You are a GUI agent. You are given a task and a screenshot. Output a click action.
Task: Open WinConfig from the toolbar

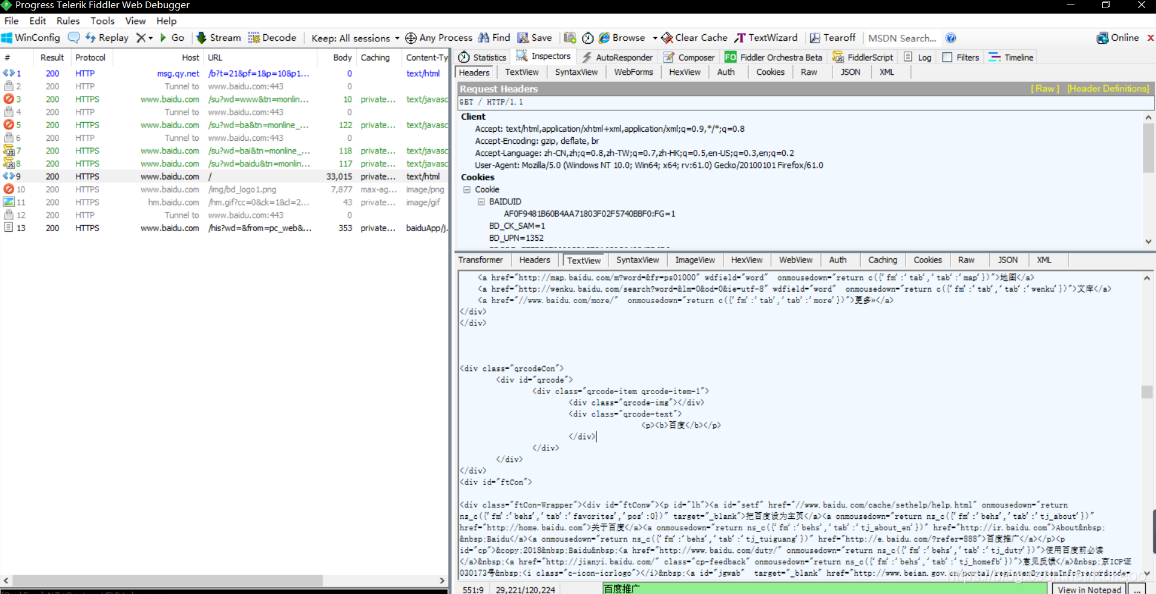32,38
